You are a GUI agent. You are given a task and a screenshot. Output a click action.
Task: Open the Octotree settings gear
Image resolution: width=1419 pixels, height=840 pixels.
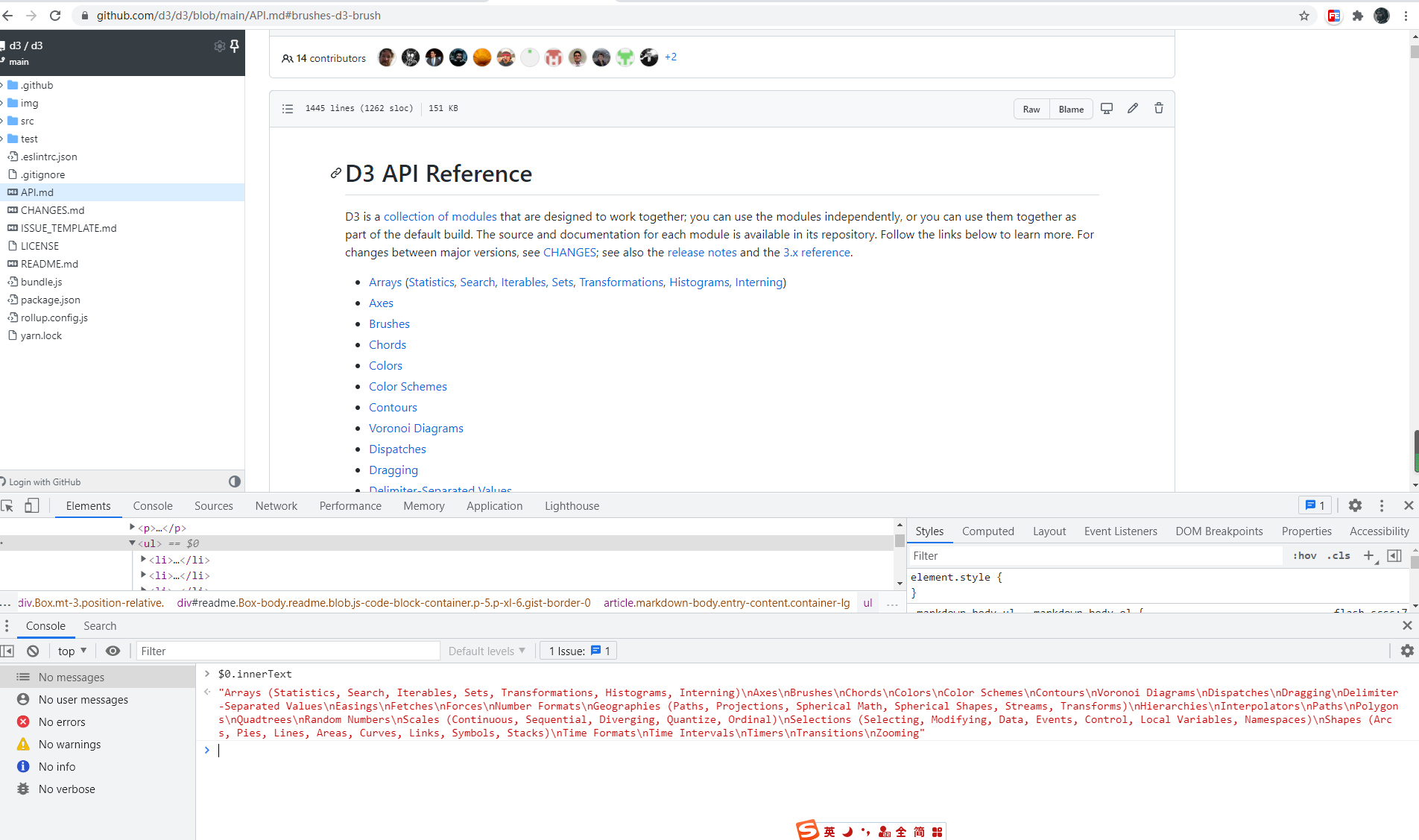click(x=219, y=46)
